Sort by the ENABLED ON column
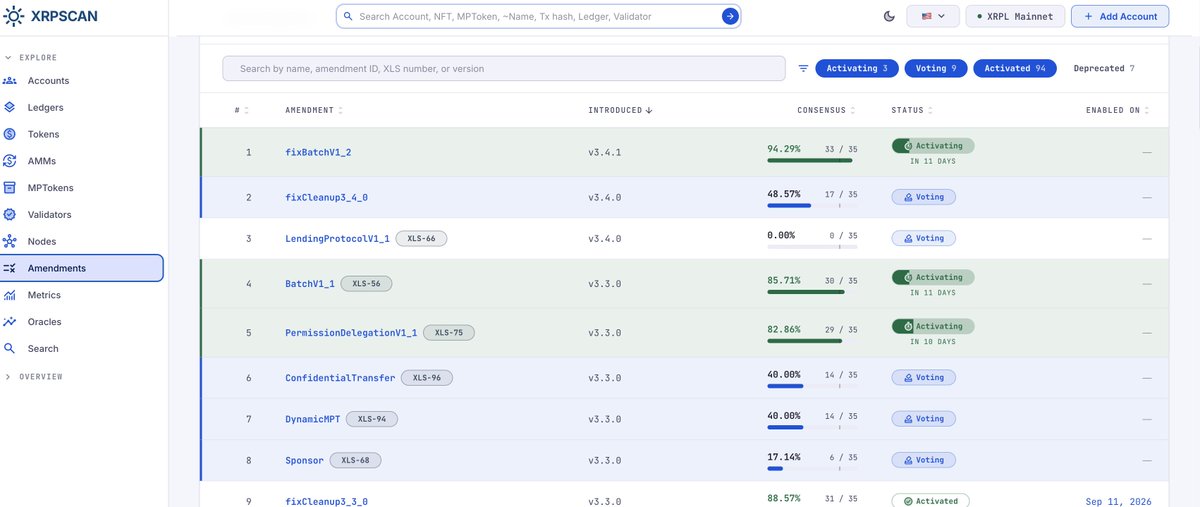The width and height of the screenshot is (1200, 507). pyautogui.click(x=1117, y=110)
